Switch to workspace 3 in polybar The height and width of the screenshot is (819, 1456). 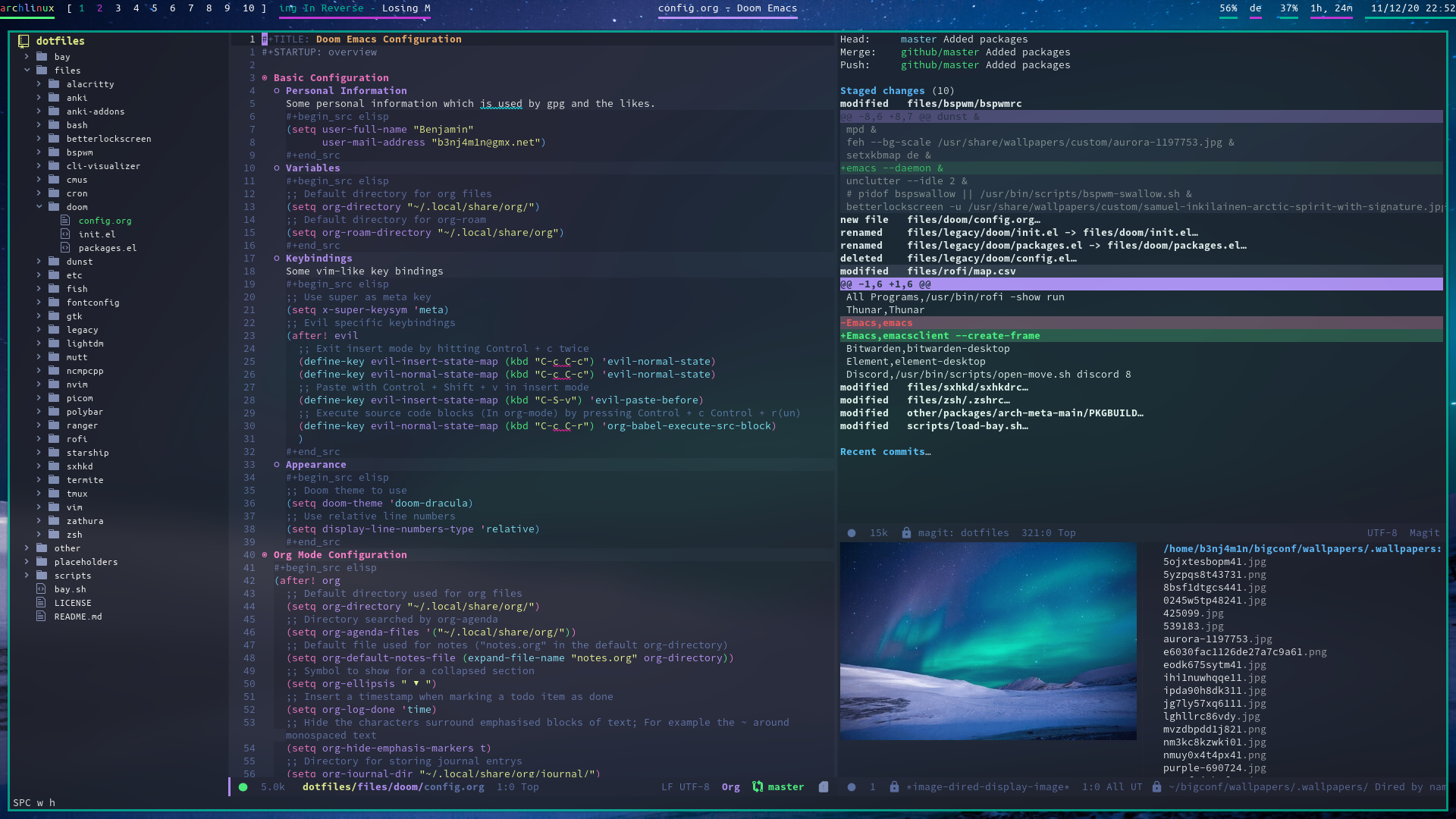118,8
